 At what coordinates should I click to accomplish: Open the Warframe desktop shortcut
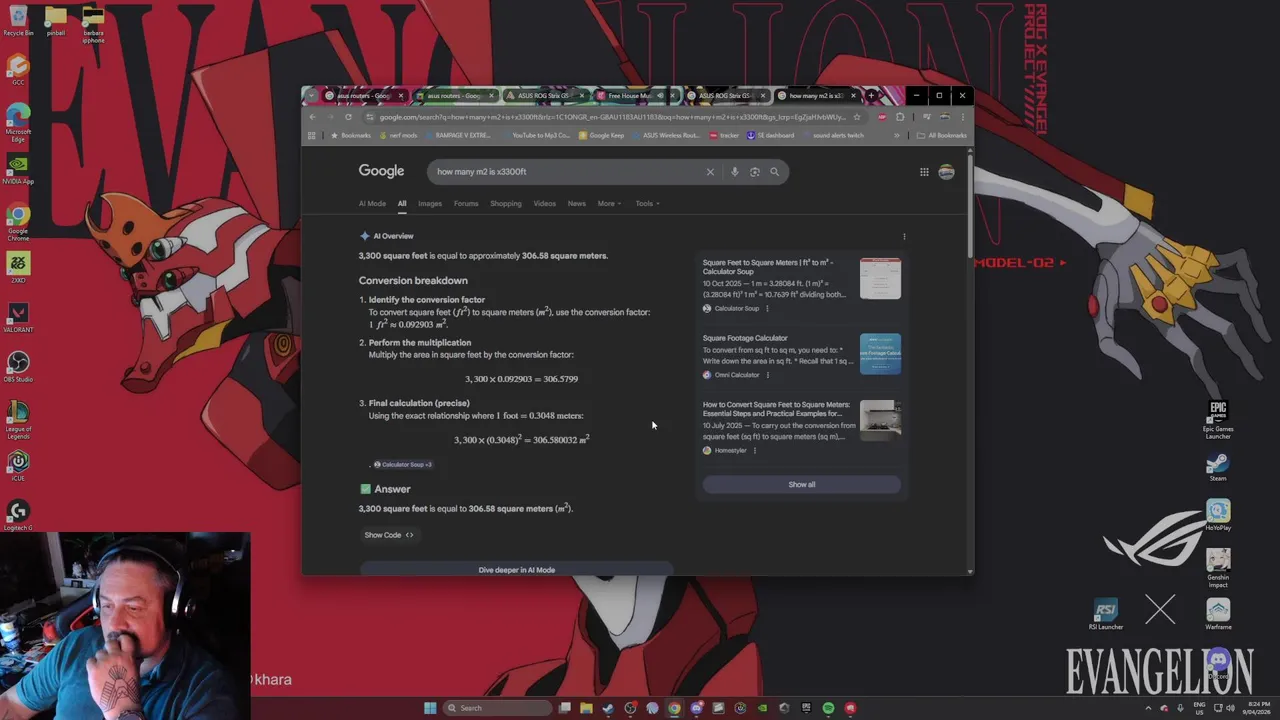pos(1218,614)
